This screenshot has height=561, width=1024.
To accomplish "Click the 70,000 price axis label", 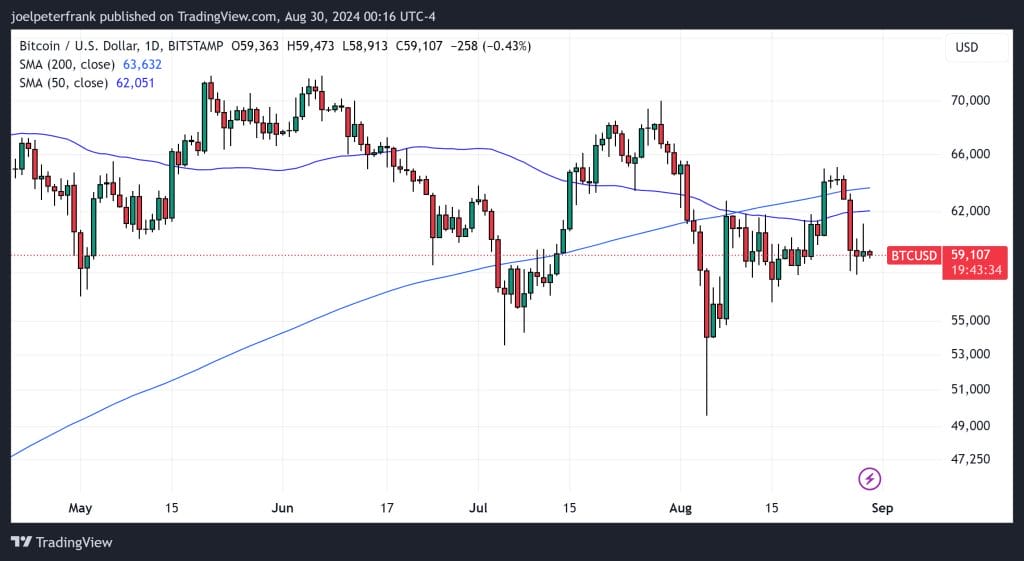I will tap(969, 100).
